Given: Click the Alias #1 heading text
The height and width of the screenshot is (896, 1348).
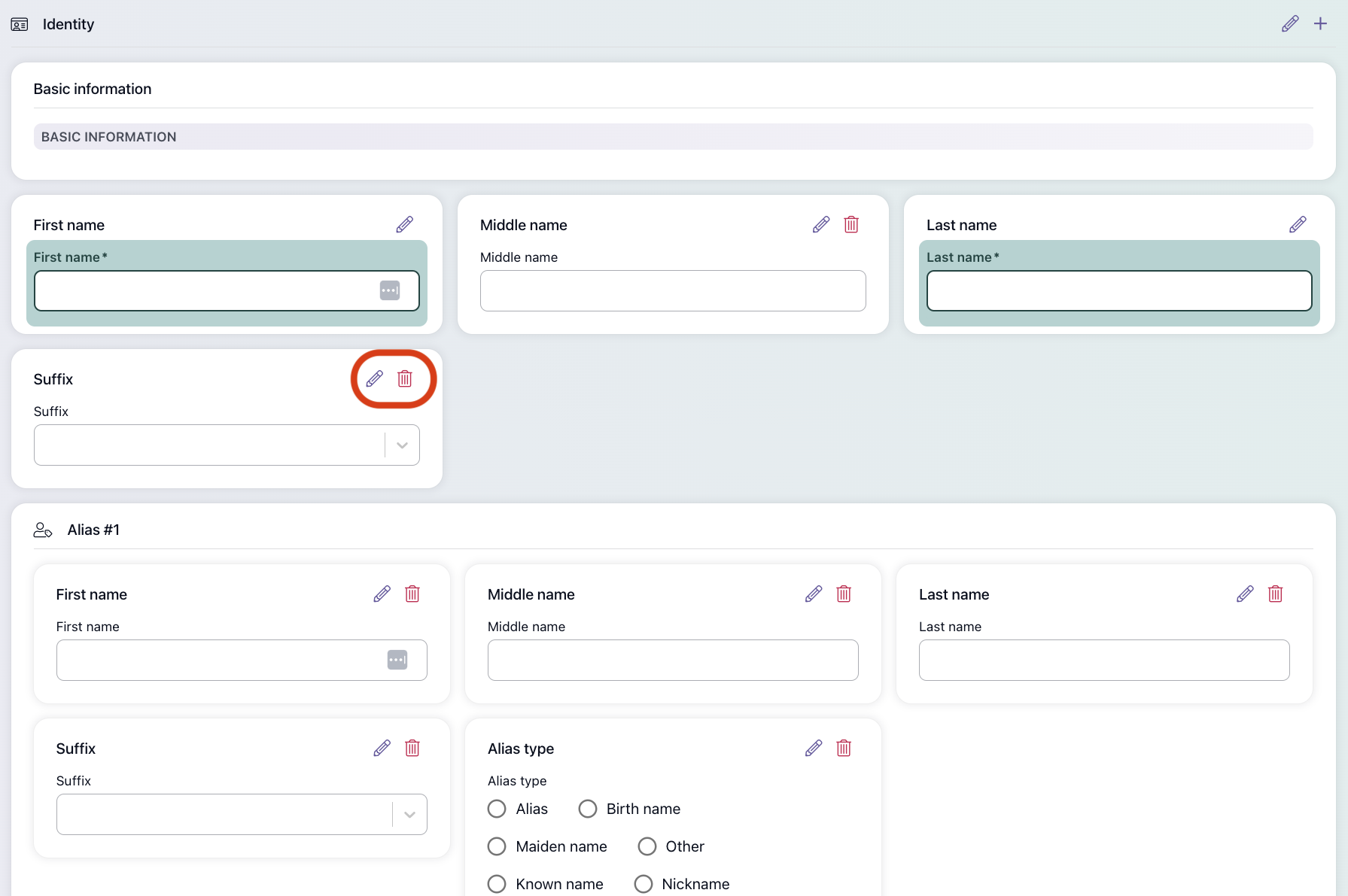Looking at the screenshot, I should point(93,530).
